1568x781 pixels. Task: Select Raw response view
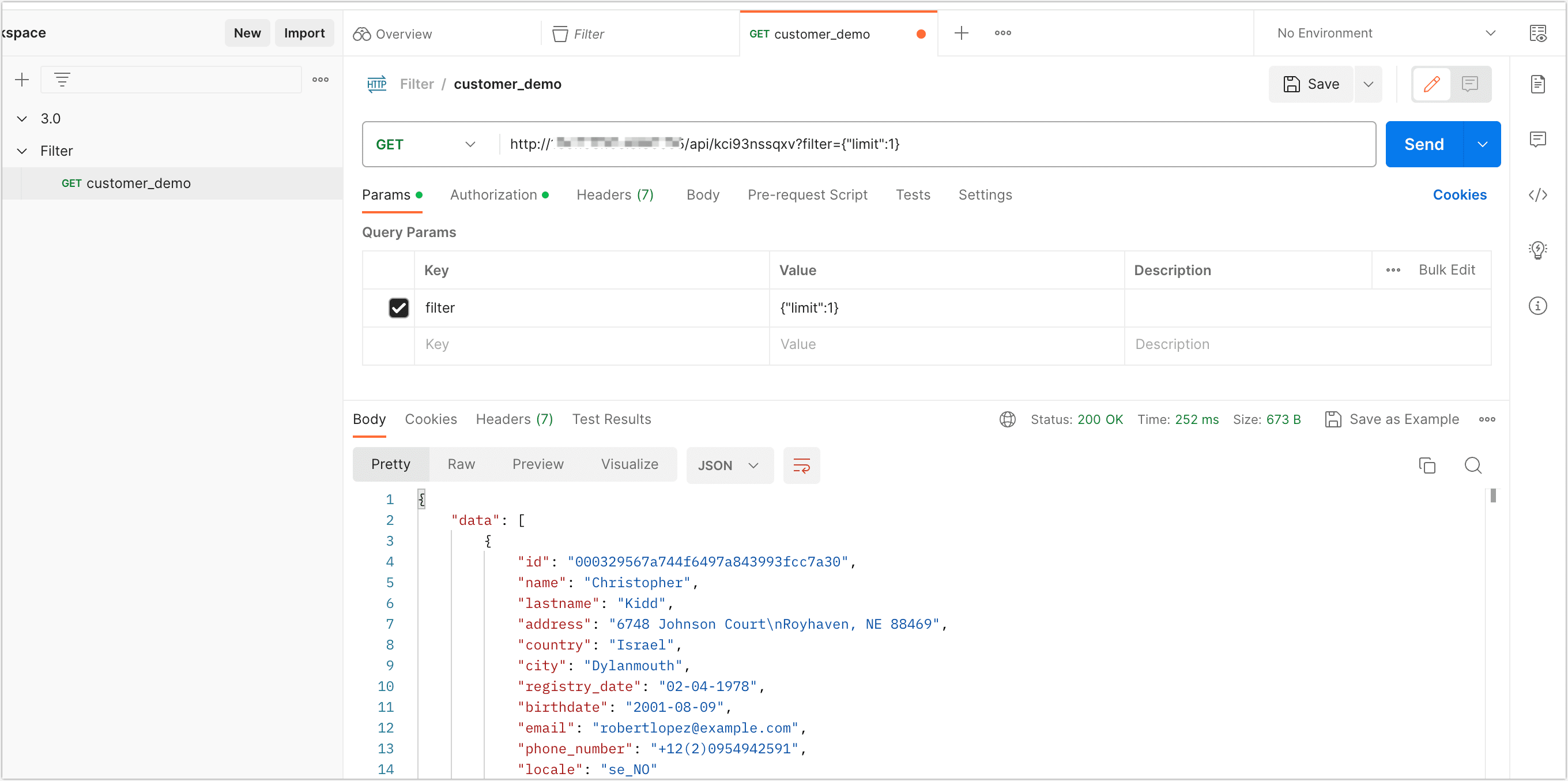coord(461,464)
